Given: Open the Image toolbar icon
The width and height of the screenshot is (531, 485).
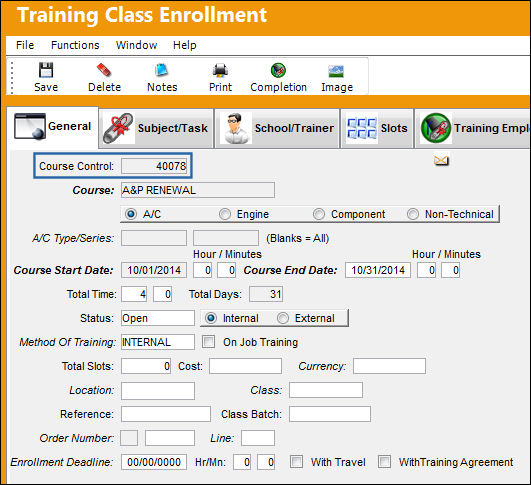Looking at the screenshot, I should click(x=336, y=71).
